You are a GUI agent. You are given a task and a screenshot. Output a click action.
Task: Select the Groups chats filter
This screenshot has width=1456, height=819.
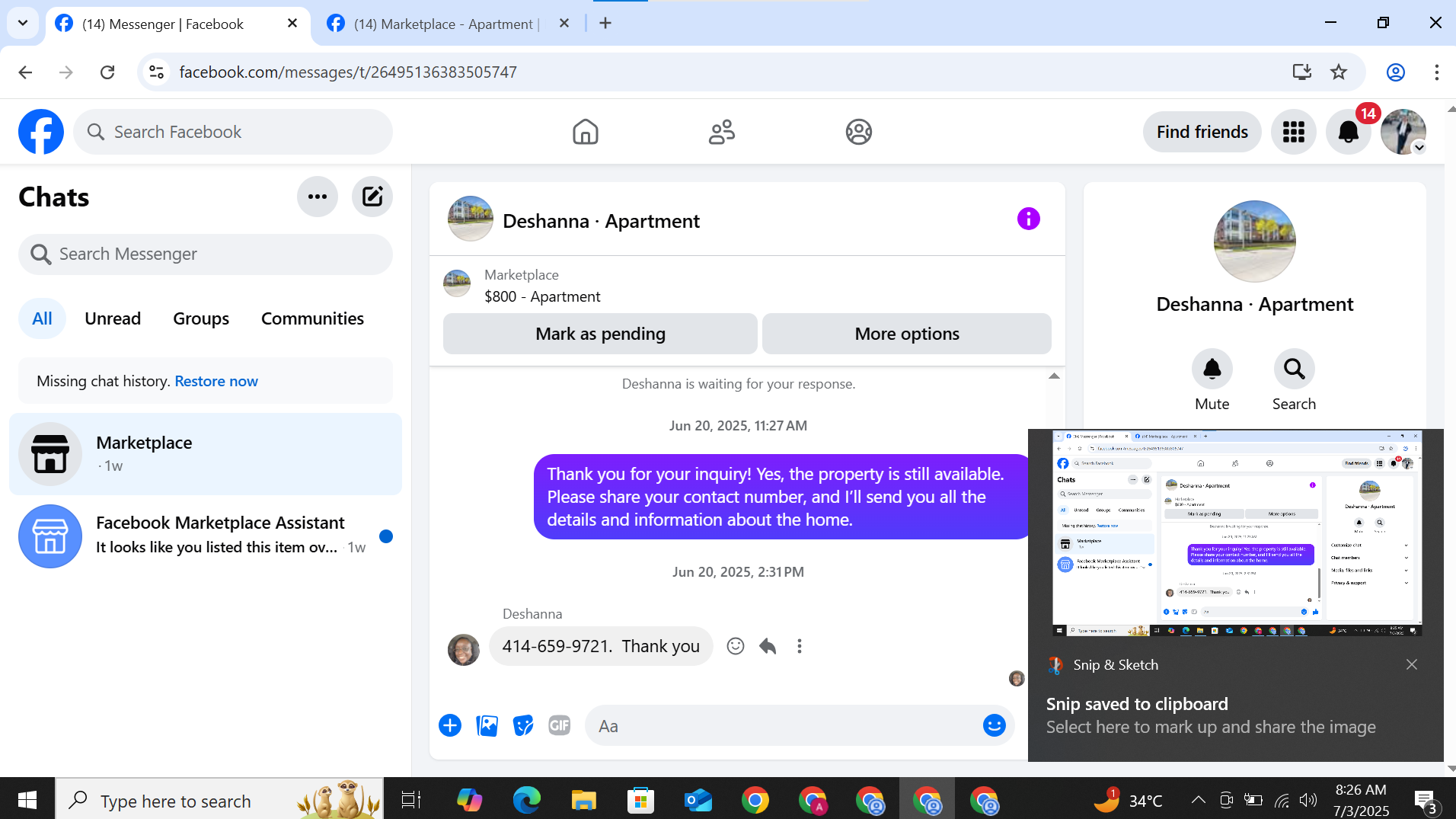[201, 318]
